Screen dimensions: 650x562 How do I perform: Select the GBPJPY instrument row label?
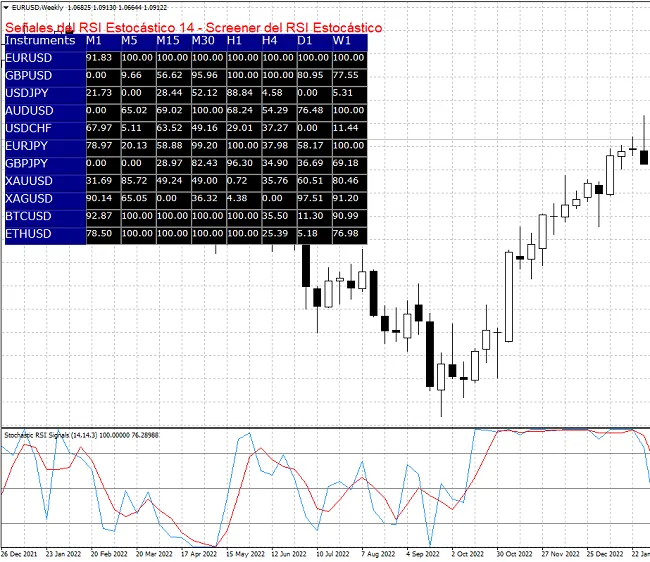point(27,164)
